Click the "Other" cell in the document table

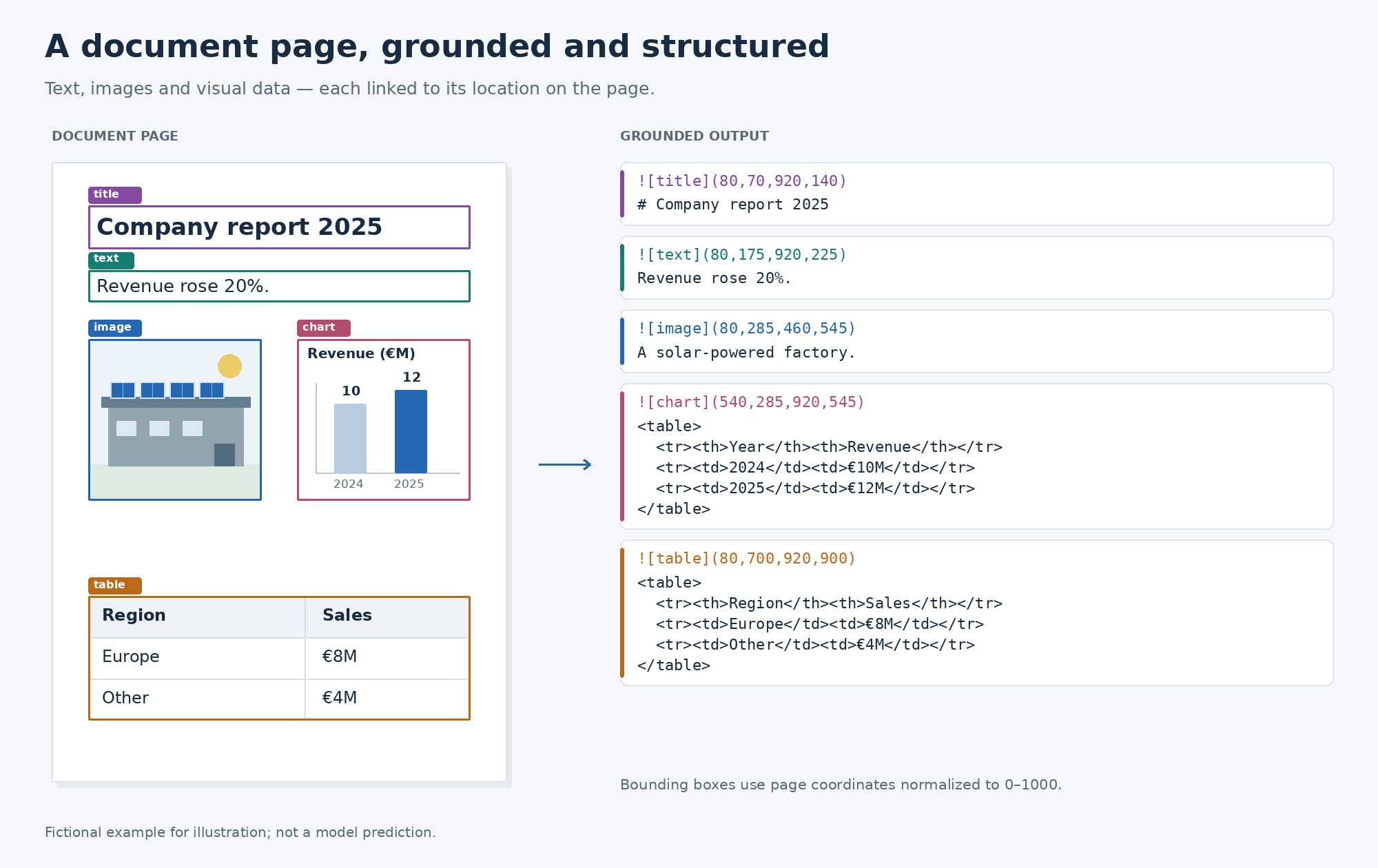198,699
